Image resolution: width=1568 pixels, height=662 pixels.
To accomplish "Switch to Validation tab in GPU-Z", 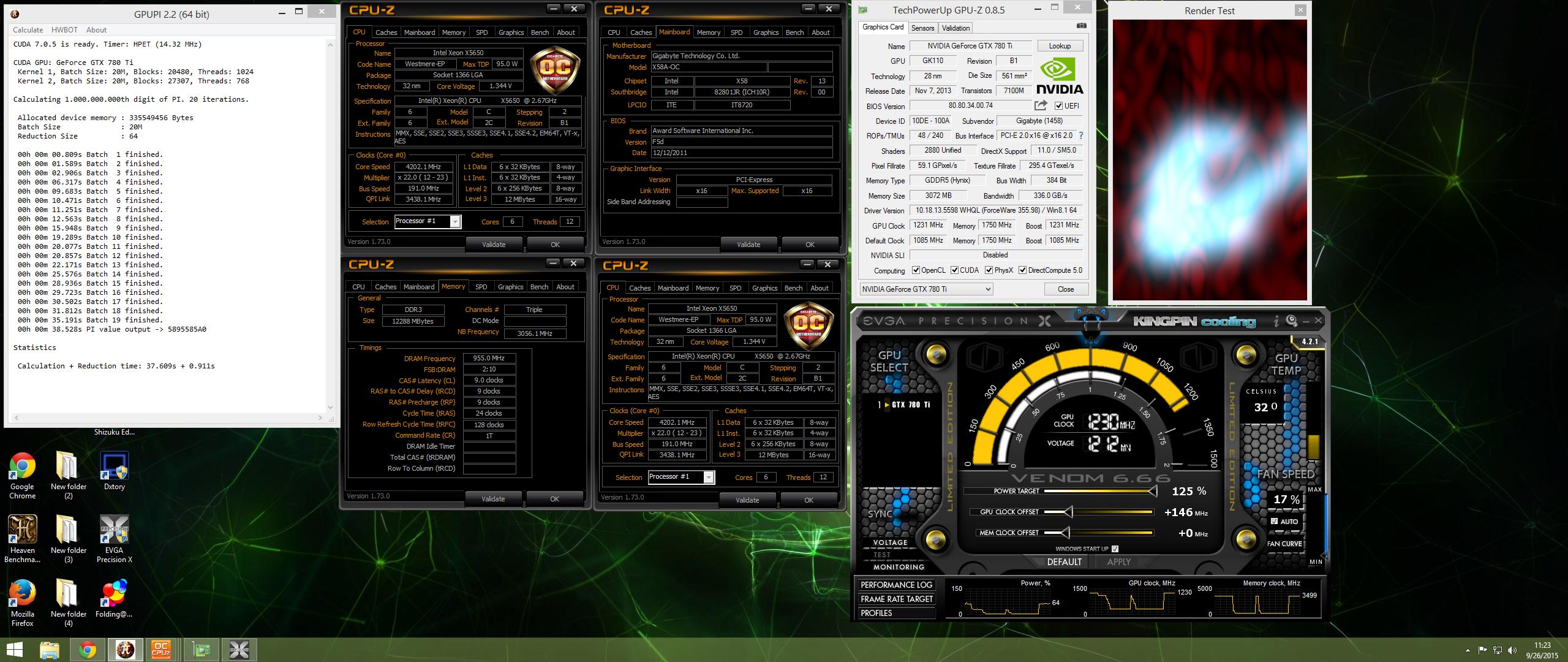I will [956, 28].
